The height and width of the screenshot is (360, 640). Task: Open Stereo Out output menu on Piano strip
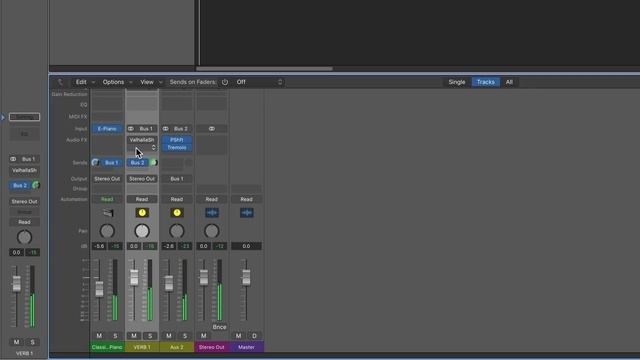tap(107, 179)
